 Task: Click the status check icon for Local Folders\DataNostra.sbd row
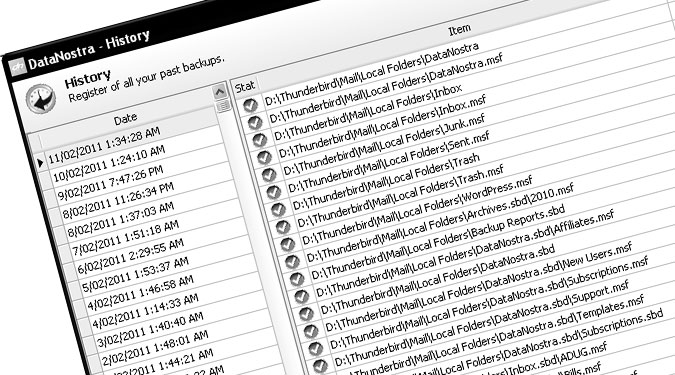[306, 314]
